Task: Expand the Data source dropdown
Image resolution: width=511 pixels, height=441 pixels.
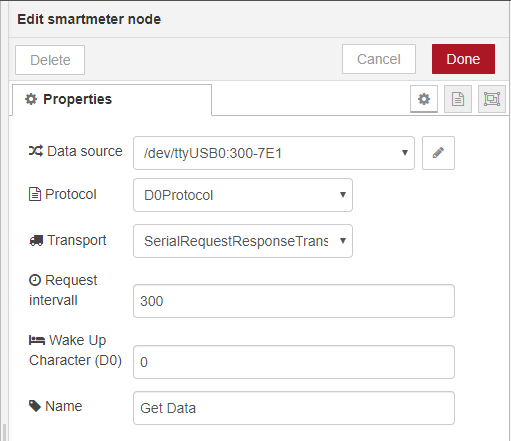Action: pos(274,153)
